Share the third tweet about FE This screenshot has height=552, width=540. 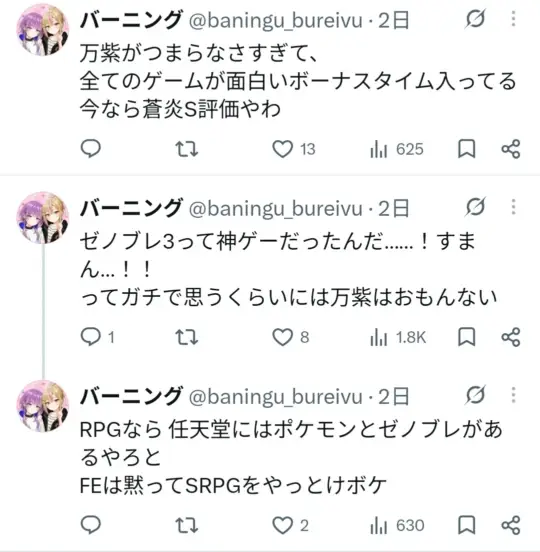510,526
